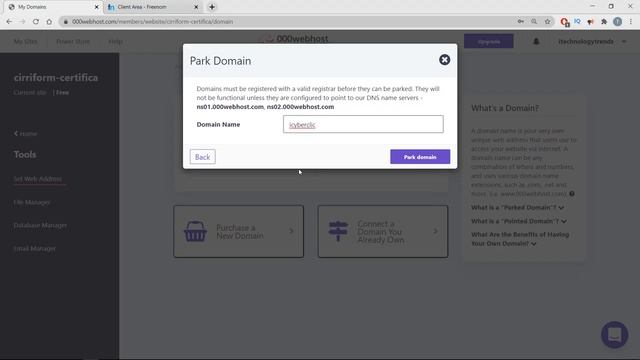640x360 pixels.
Task: Reload the current page
Action: [x=36, y=22]
